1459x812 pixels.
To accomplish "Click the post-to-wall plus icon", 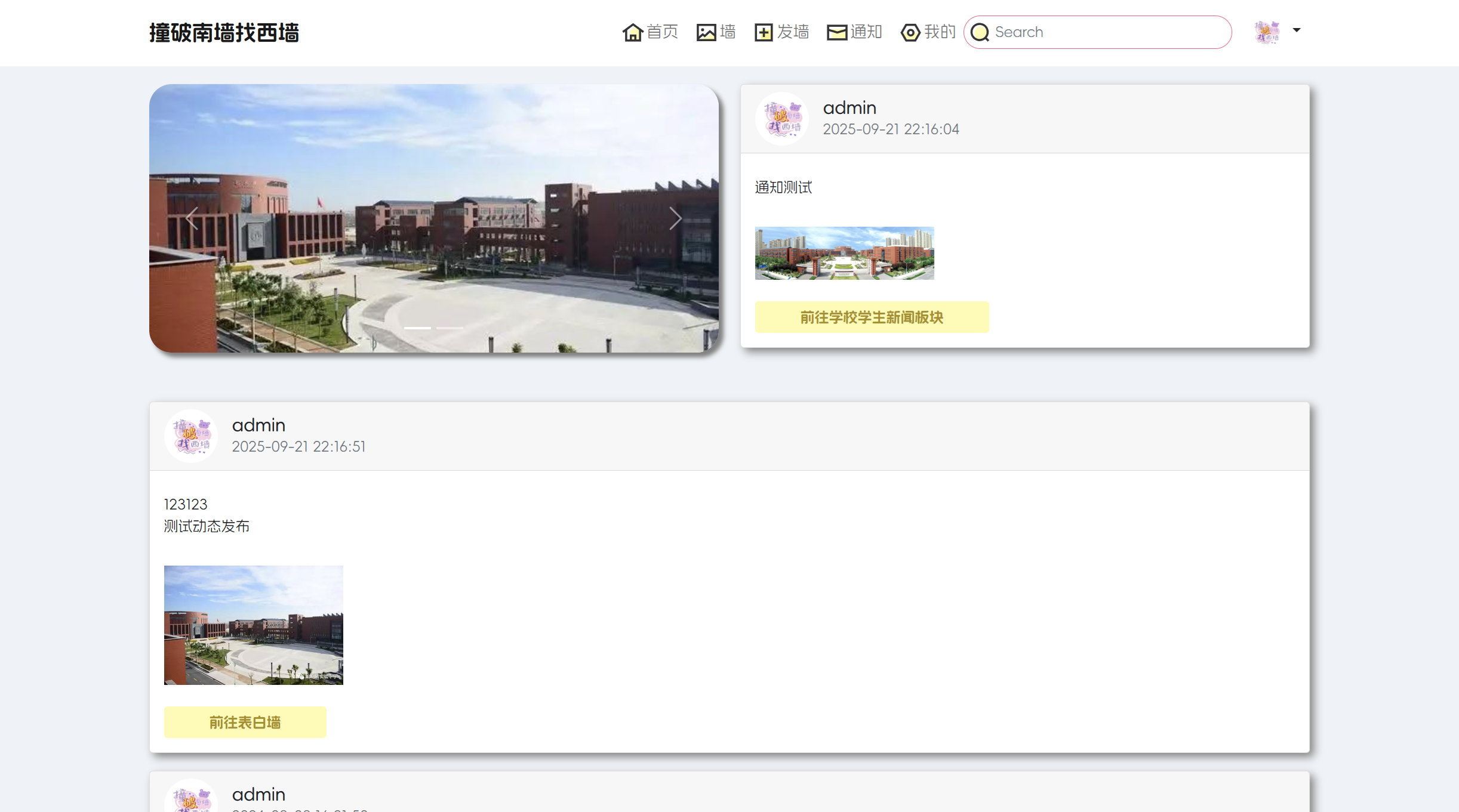I will click(x=763, y=32).
